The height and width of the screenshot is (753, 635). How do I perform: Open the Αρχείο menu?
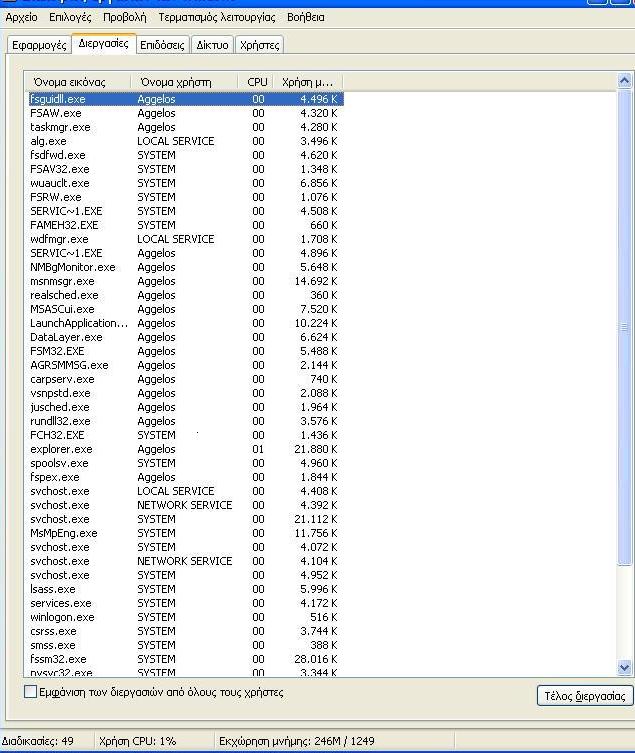tap(21, 17)
